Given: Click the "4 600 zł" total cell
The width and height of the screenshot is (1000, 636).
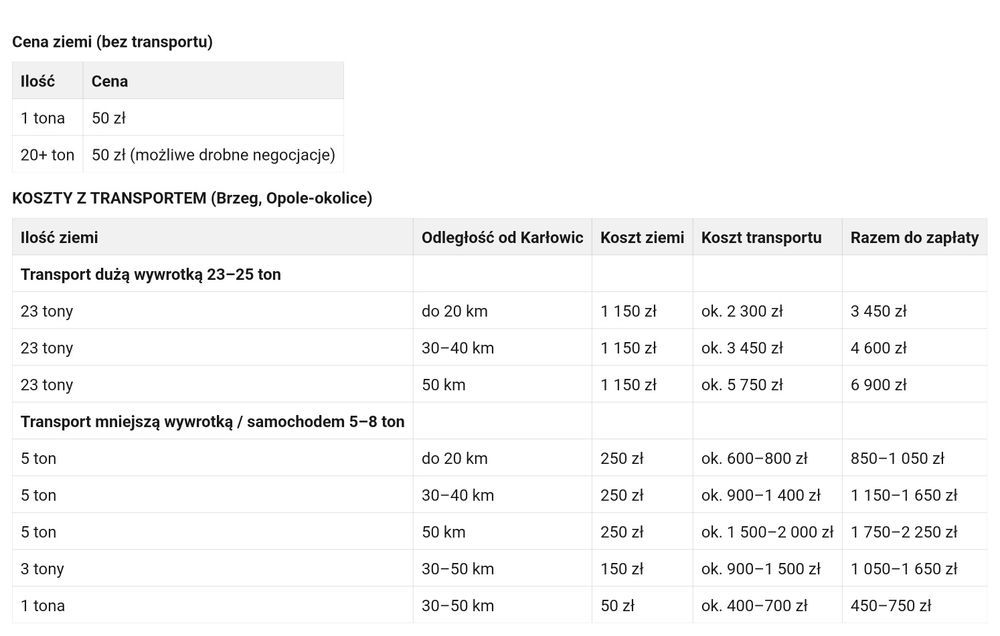Looking at the screenshot, I should tap(878, 348).
